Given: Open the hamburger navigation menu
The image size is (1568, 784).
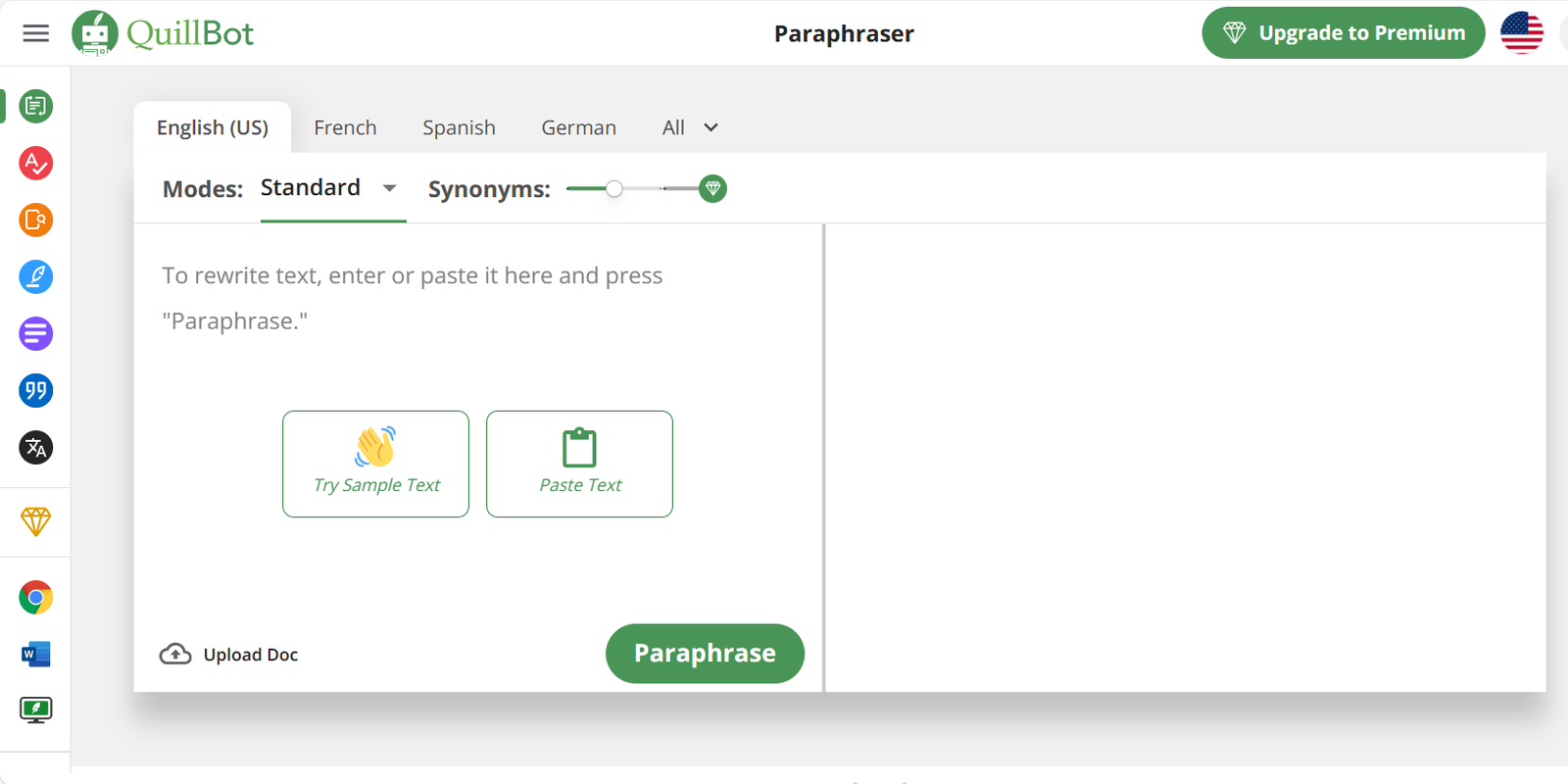Looking at the screenshot, I should (36, 33).
